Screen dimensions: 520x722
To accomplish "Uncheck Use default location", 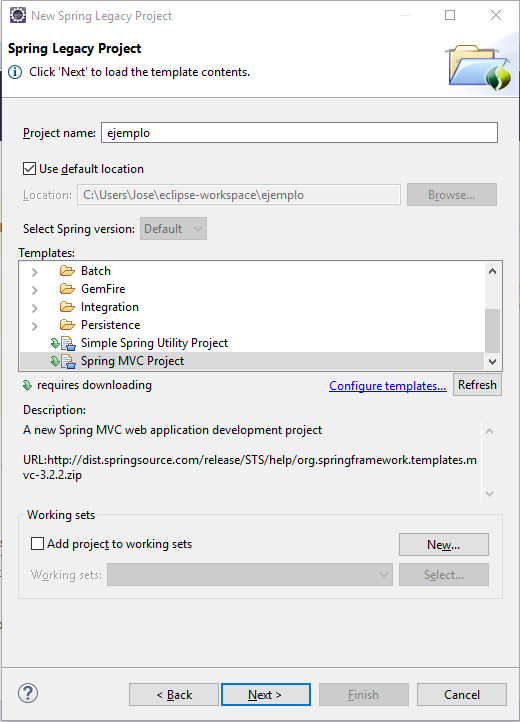I will click(x=29, y=169).
